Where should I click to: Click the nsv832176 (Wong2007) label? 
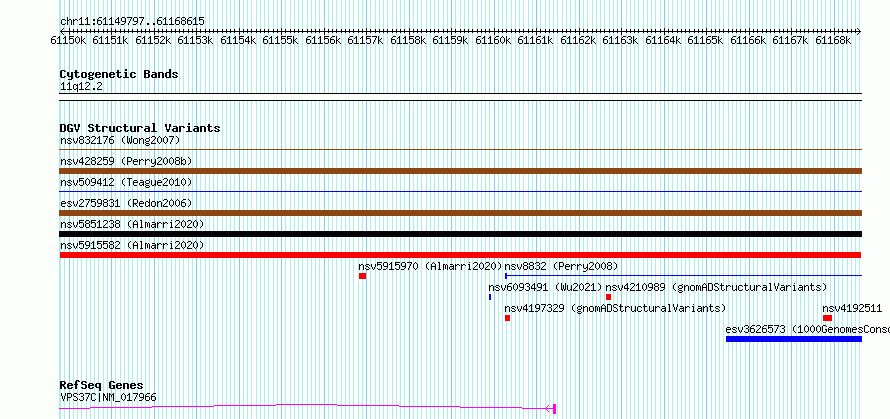click(120, 140)
